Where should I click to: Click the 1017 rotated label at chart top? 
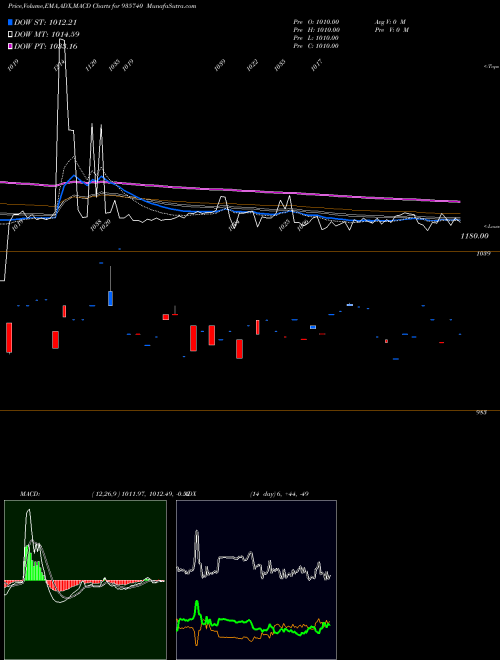(316, 65)
